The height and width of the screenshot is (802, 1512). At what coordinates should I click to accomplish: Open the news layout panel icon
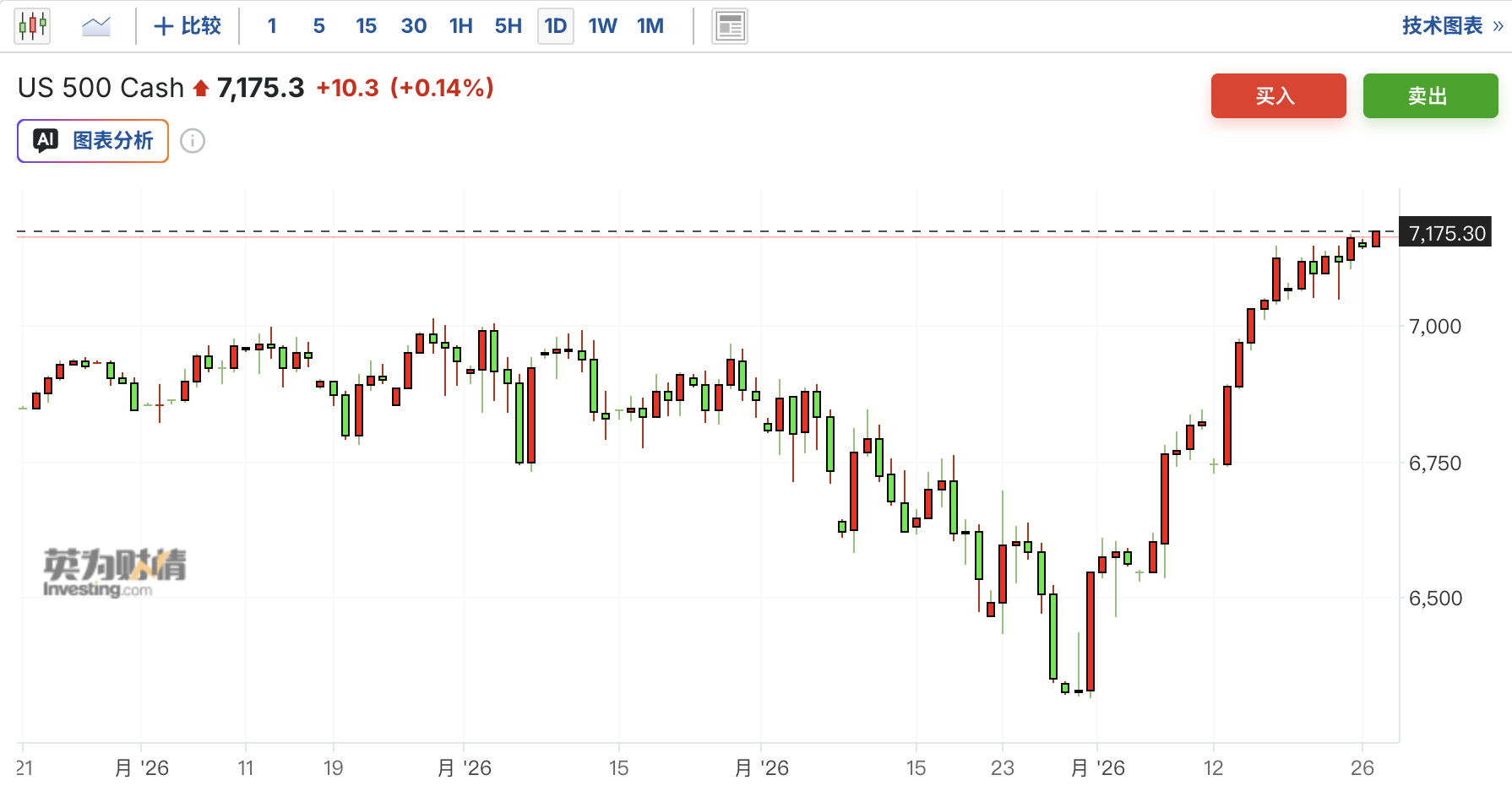729,26
